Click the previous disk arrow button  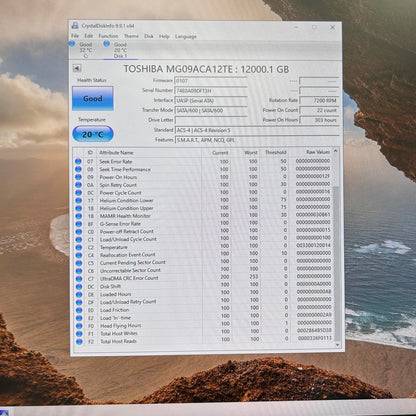click(x=77, y=68)
